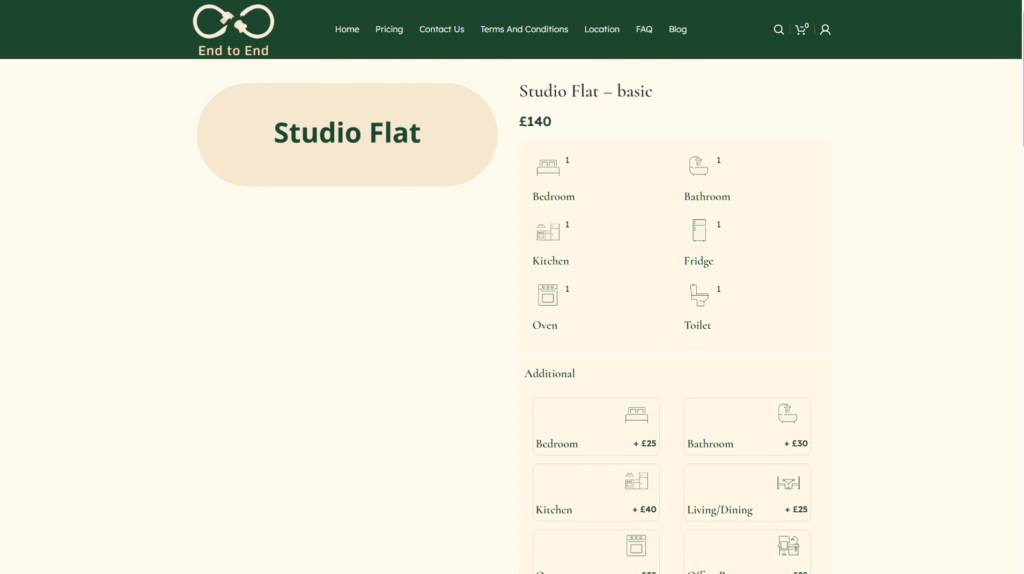1024x574 pixels.
Task: Open Terms And Conditions link
Action: point(524,30)
